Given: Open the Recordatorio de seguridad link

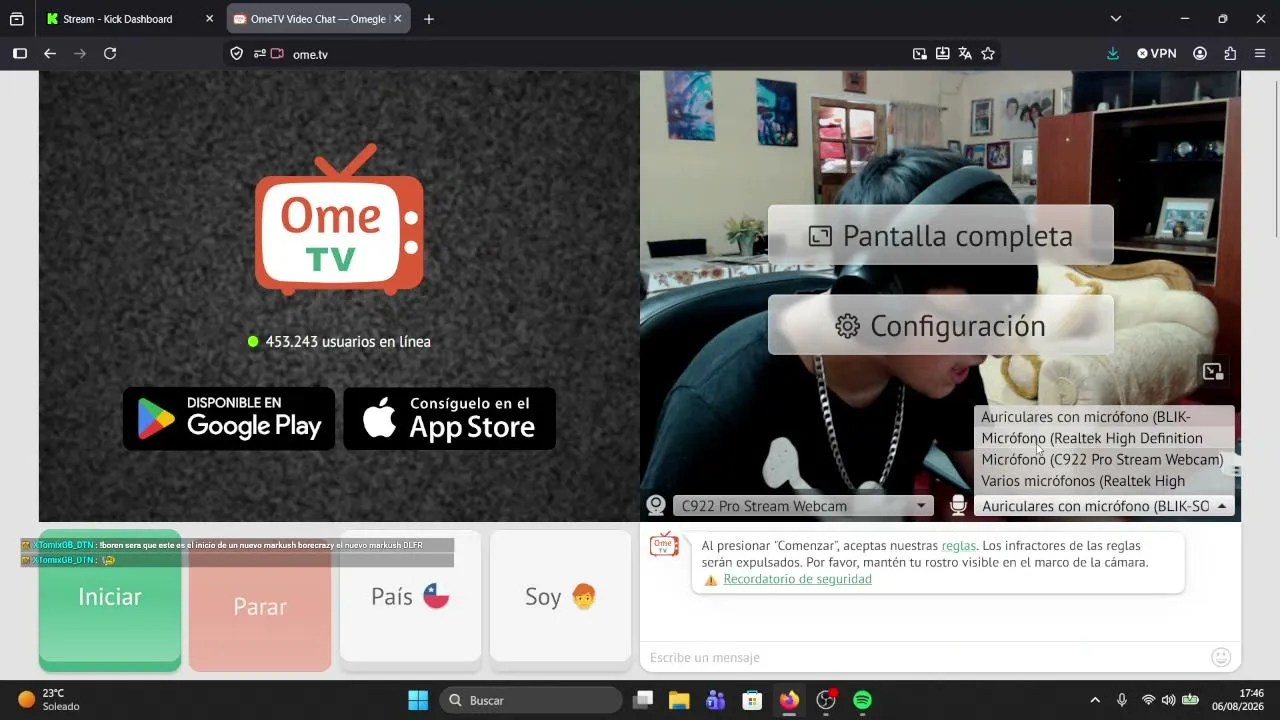Looking at the screenshot, I should 797,579.
